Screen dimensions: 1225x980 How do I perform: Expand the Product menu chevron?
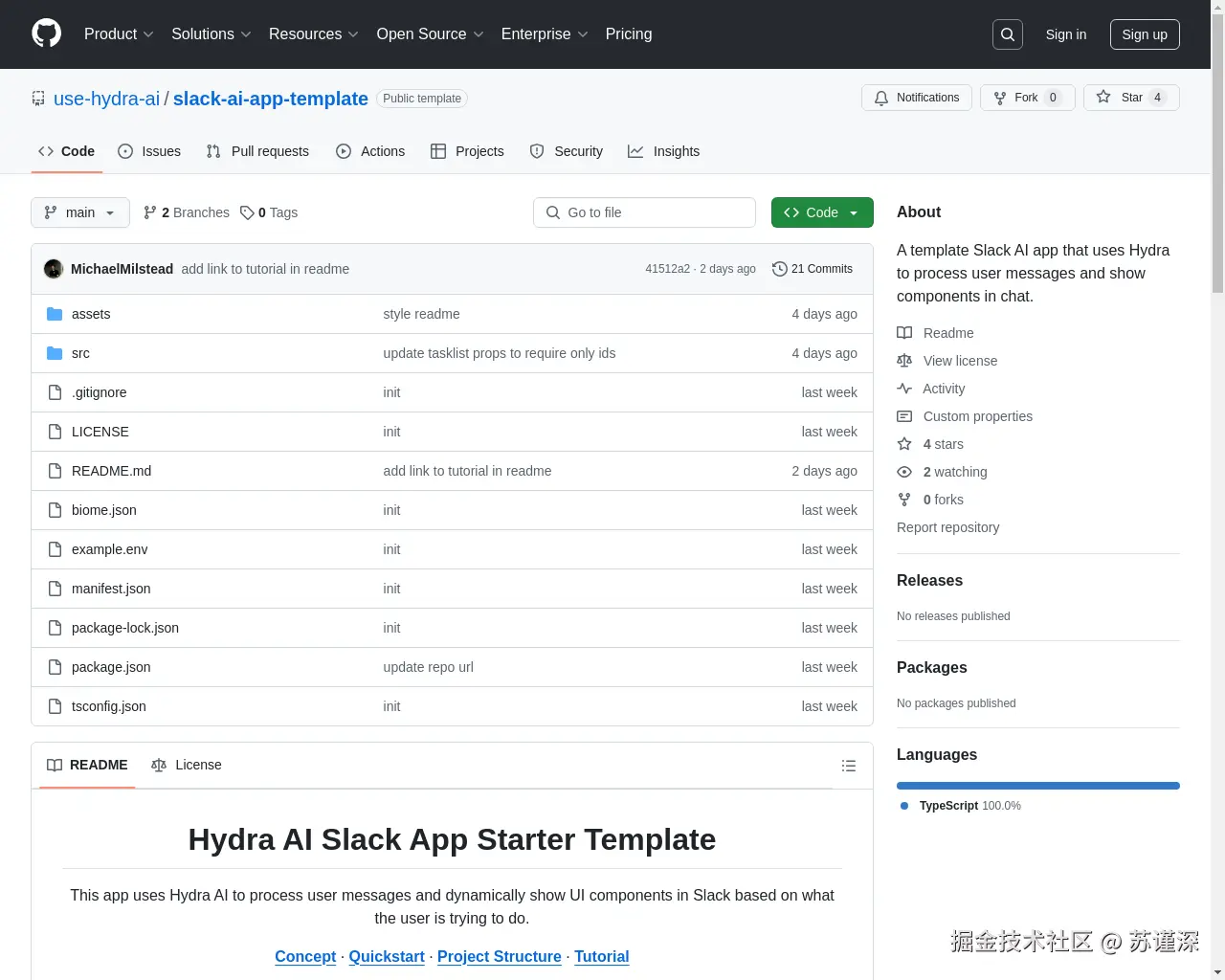(x=150, y=34)
